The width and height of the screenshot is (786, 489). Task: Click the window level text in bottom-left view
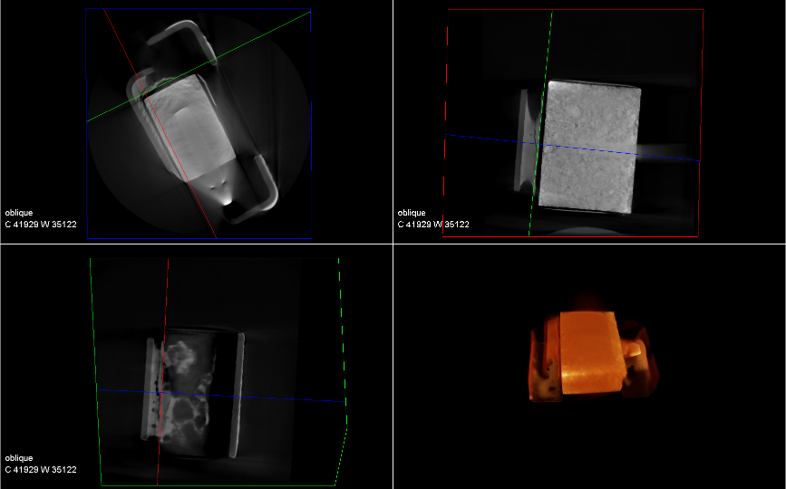pyautogui.click(x=40, y=469)
